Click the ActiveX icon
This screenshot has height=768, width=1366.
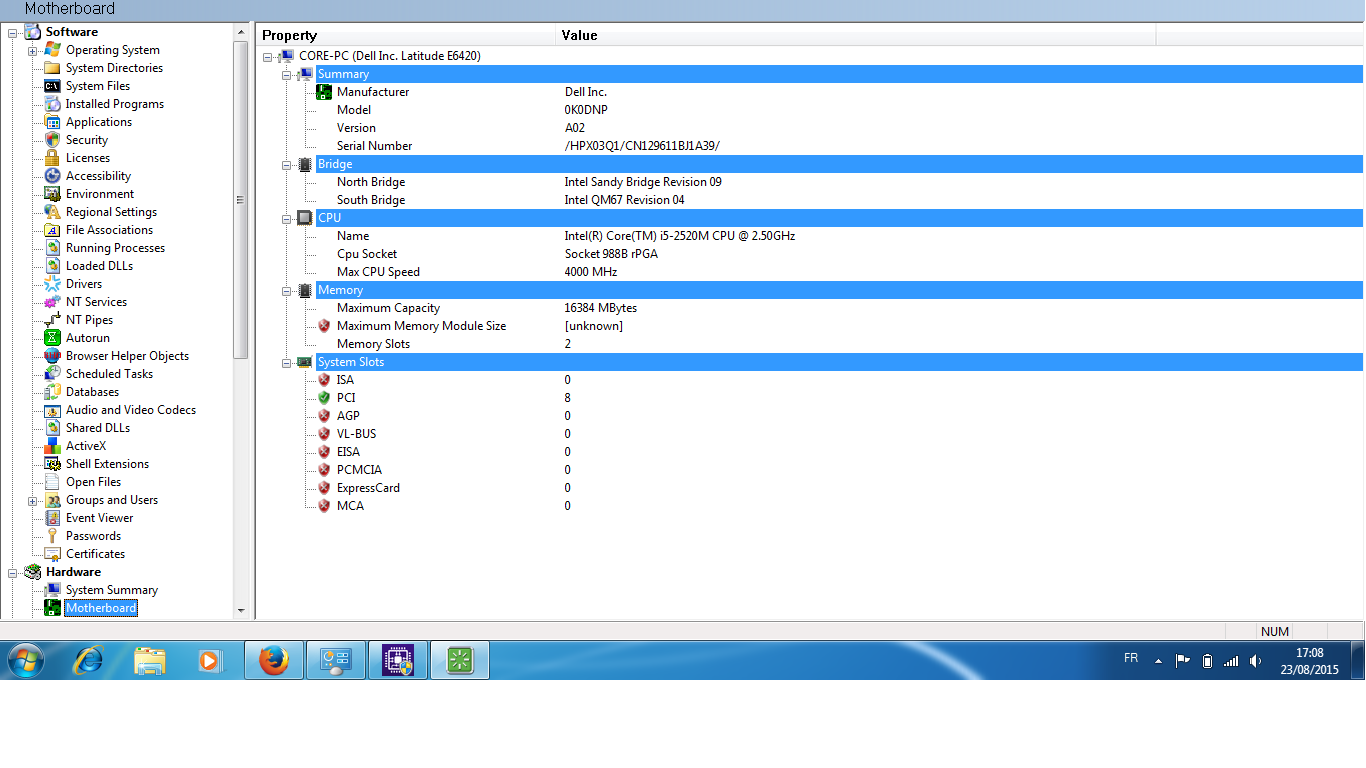tap(52, 446)
